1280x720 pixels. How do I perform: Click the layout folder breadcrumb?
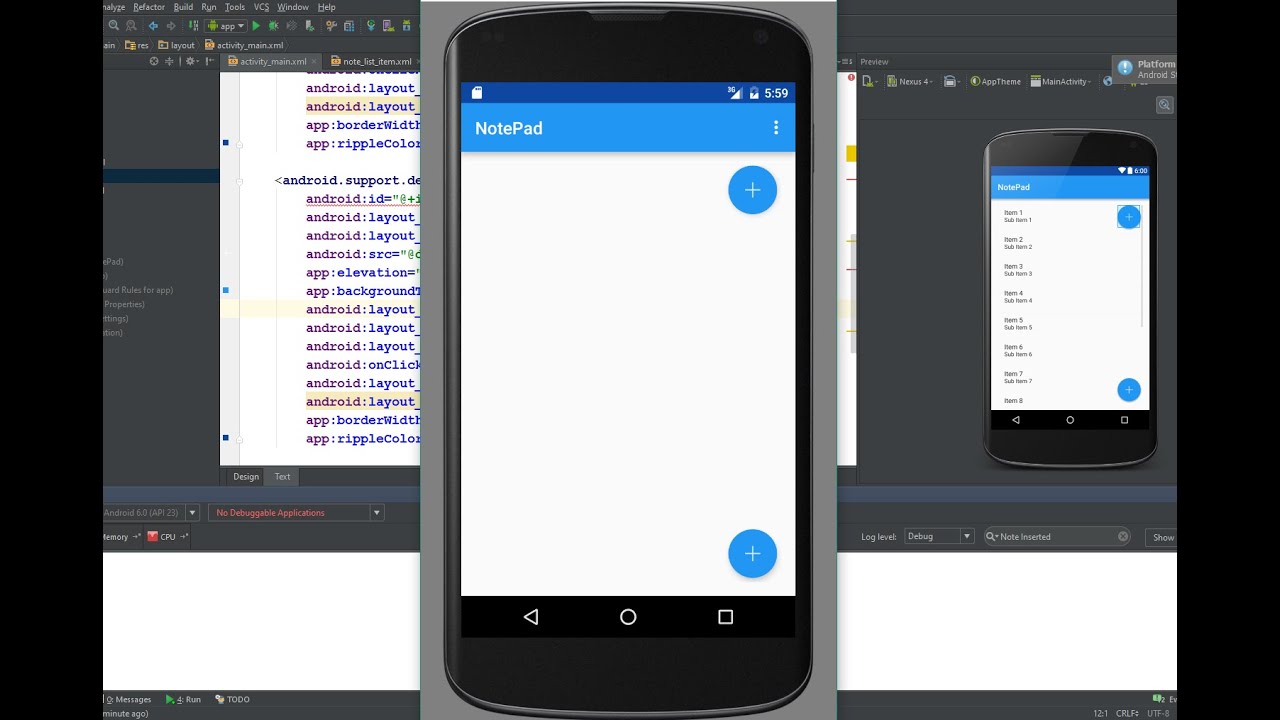[x=176, y=45]
